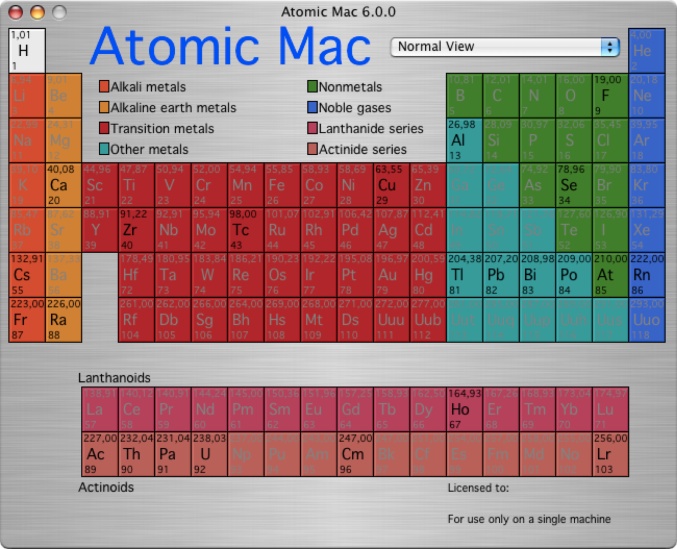Screen dimensions: 677x549
Task: Click the Actinide series legend swatch
Action: click(x=313, y=148)
